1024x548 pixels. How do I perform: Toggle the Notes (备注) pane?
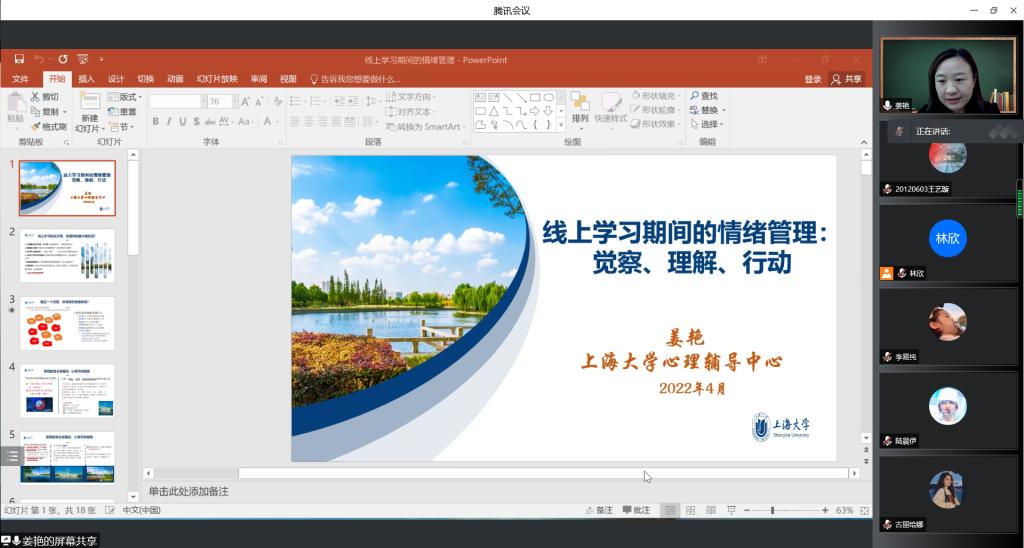[599, 511]
